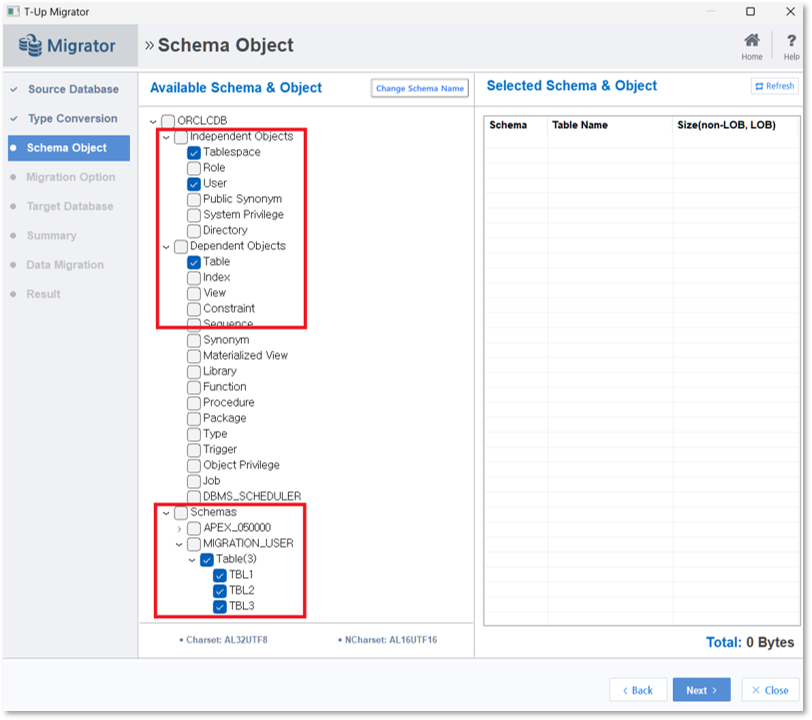
Task: Click the Source Database completed checkmark icon
Action: tap(14, 89)
